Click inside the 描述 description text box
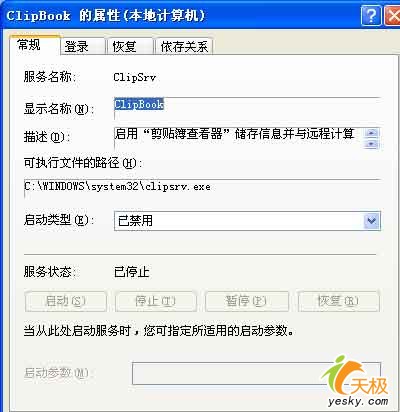This screenshot has height=412, width=400. 238,138
